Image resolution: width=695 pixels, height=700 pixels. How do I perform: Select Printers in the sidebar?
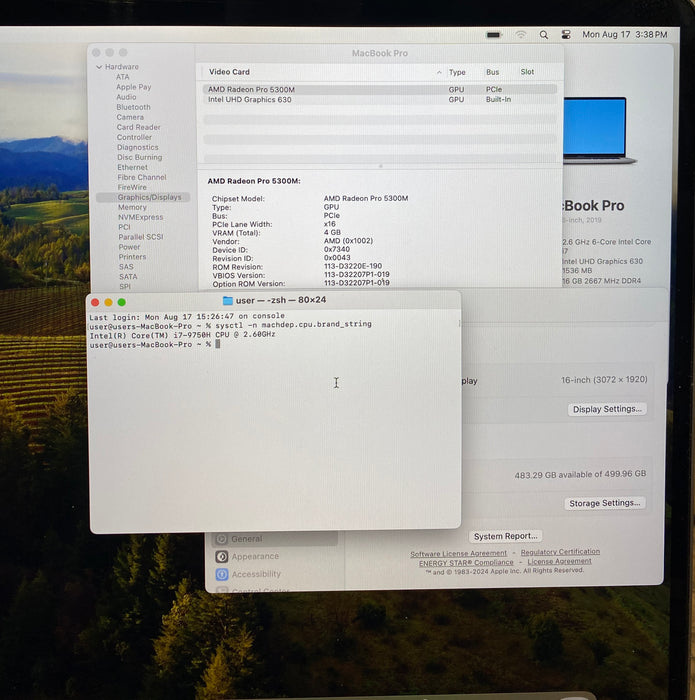tap(132, 257)
